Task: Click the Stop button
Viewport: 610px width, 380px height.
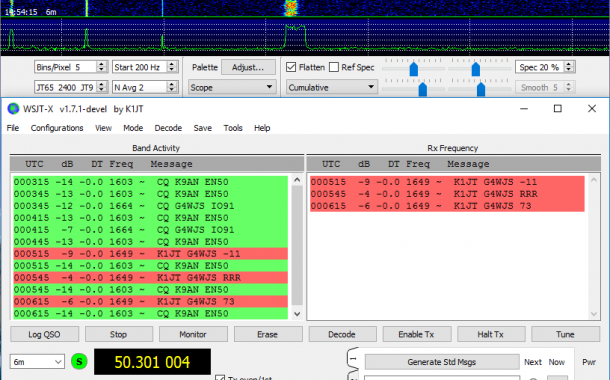Action: point(119,334)
